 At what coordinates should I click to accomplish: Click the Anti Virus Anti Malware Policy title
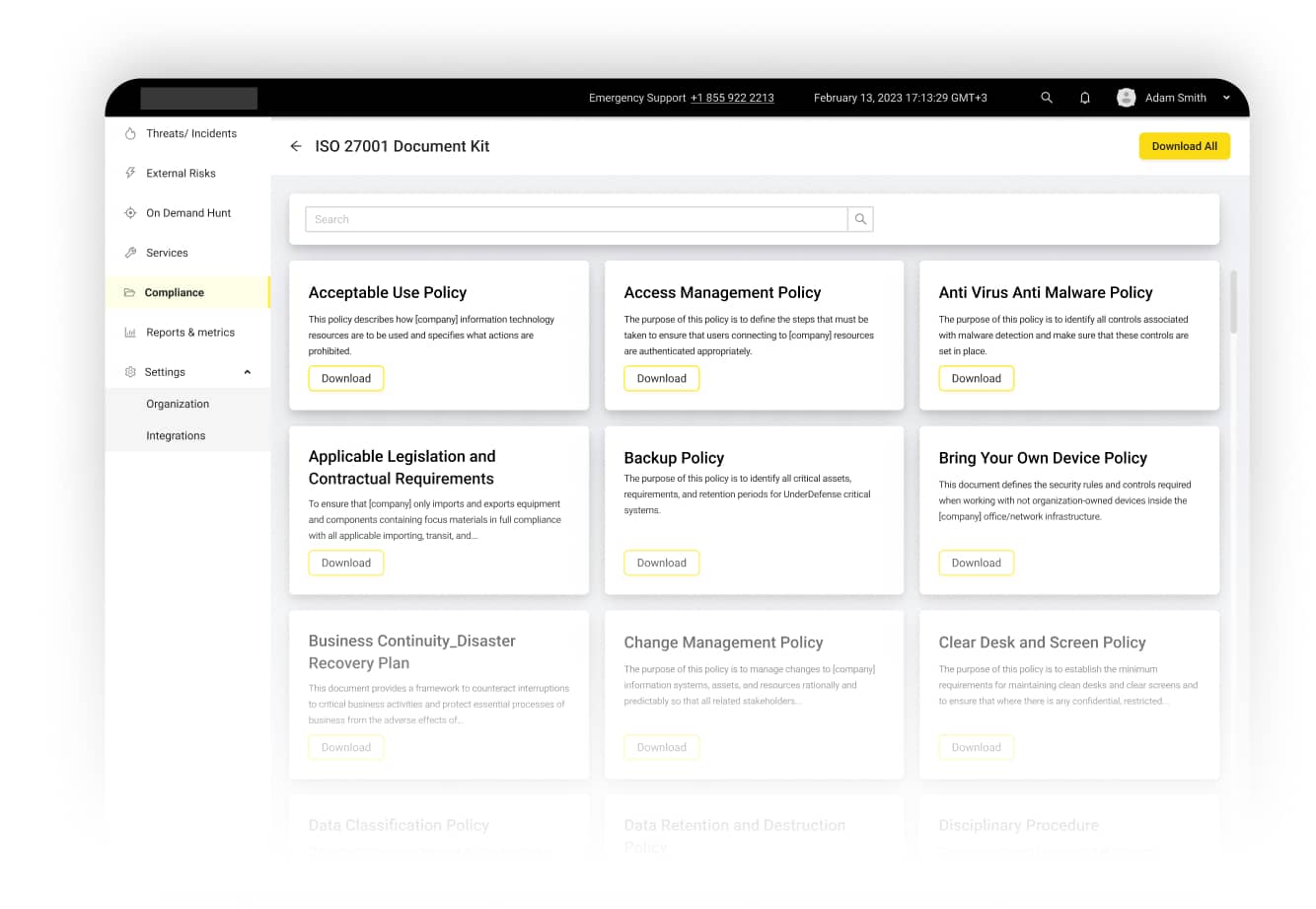click(x=1046, y=292)
